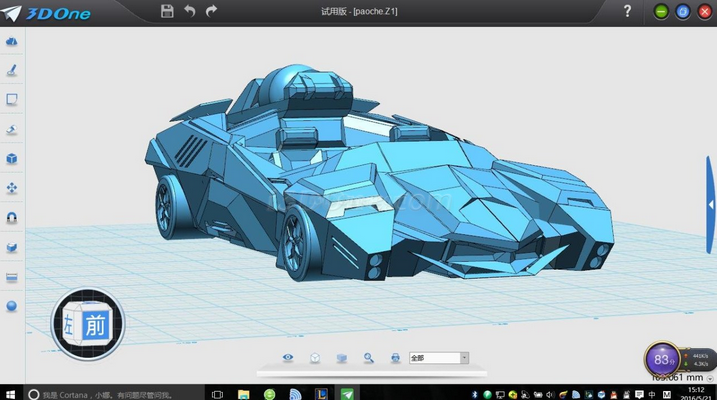
Task: Toggle wireframe cube display mode
Action: click(315, 358)
